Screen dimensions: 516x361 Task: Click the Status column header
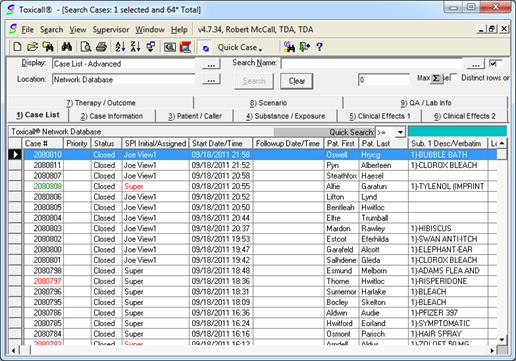pyautogui.click(x=106, y=144)
